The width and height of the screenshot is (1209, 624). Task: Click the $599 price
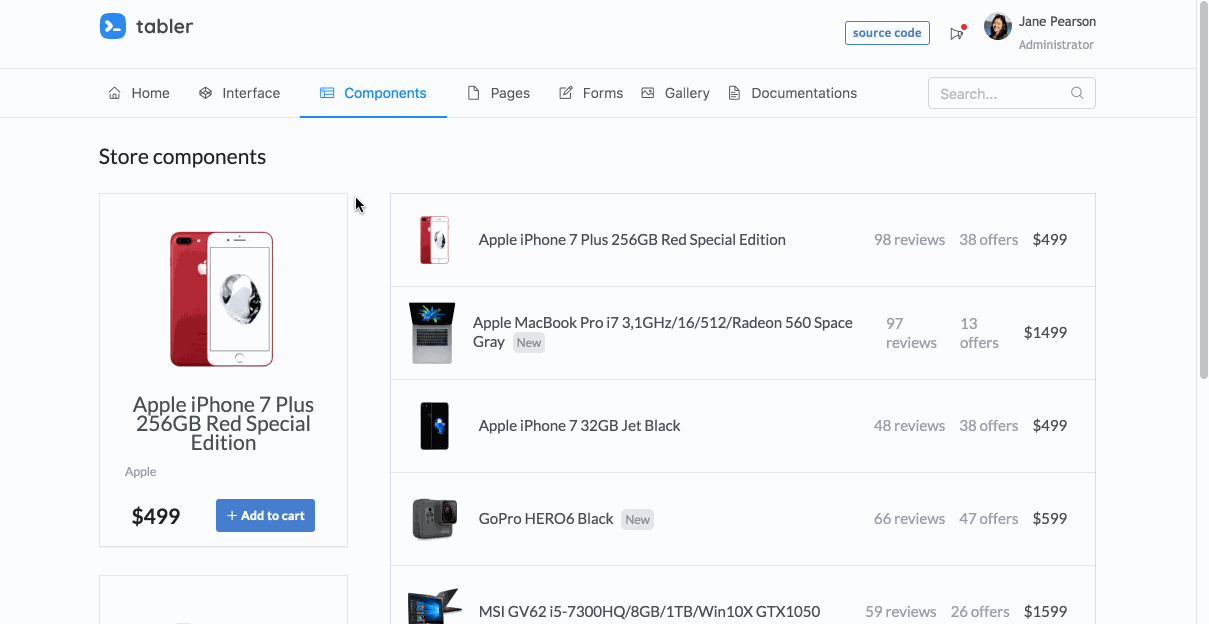[1050, 519]
